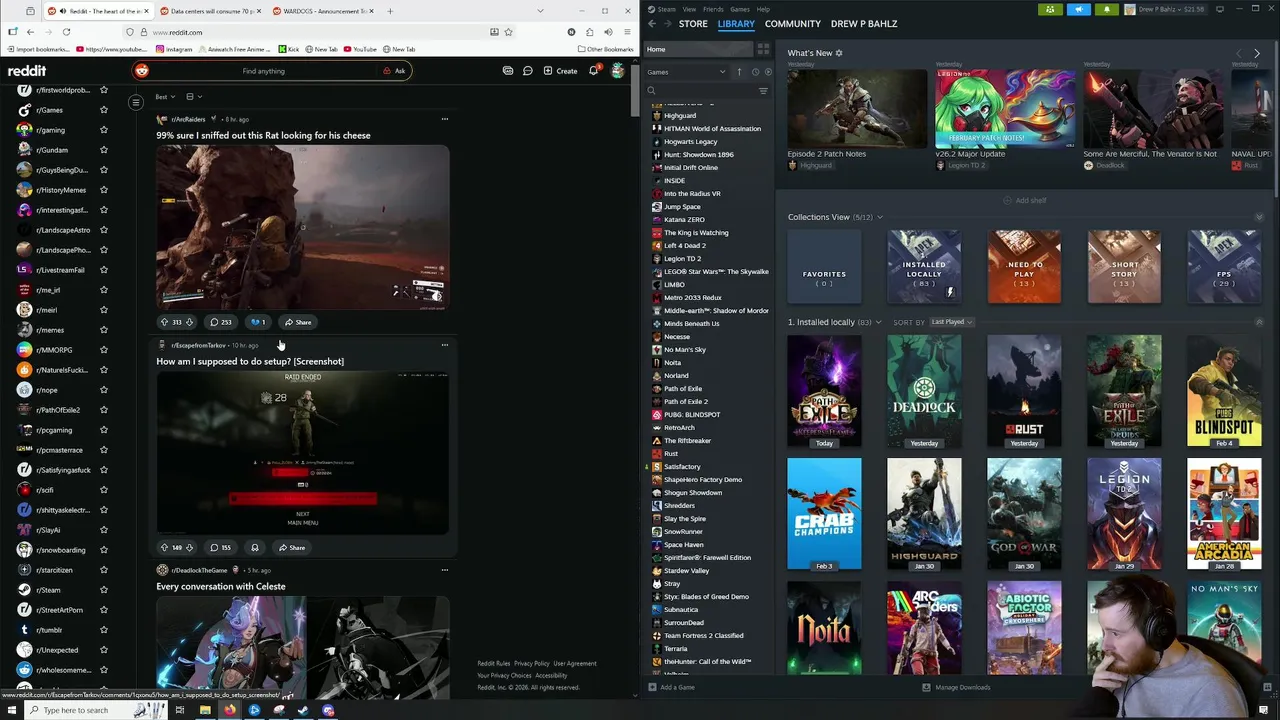Click Steam ready-to-play filter icon

(x=767, y=72)
